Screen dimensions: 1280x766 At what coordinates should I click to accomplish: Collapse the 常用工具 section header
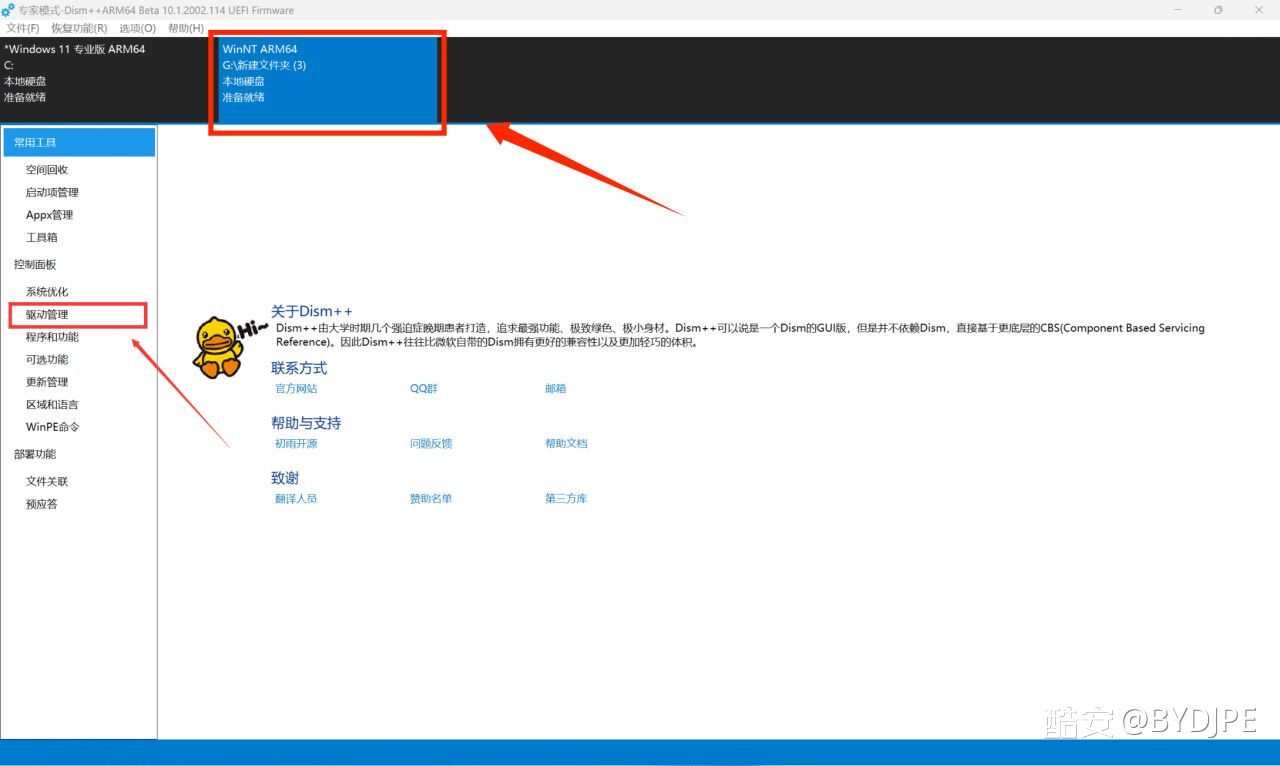(79, 143)
